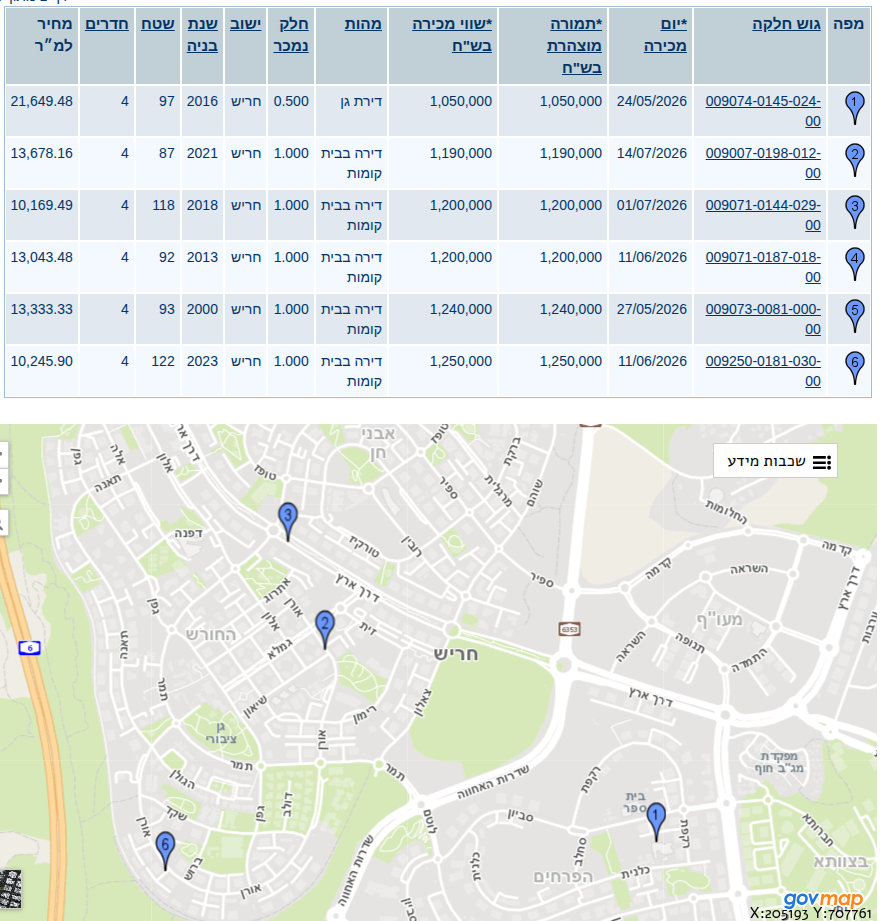The width and height of the screenshot is (887, 921).
Task: Click sold share value 0.500
Action: pyautogui.click(x=291, y=101)
